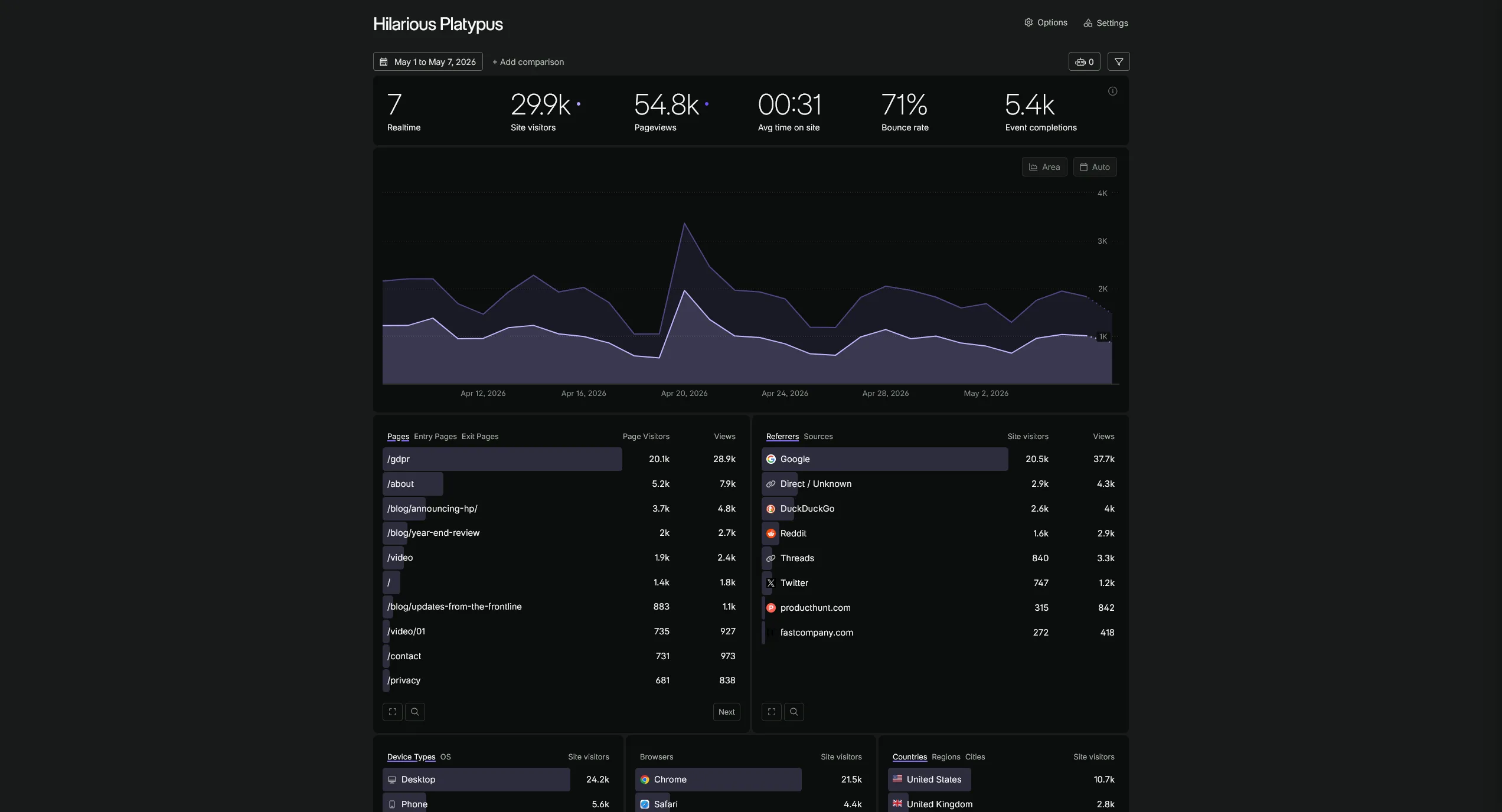This screenshot has height=812, width=1502.
Task: Click the Hilarious Platypus site title
Action: 438,24
